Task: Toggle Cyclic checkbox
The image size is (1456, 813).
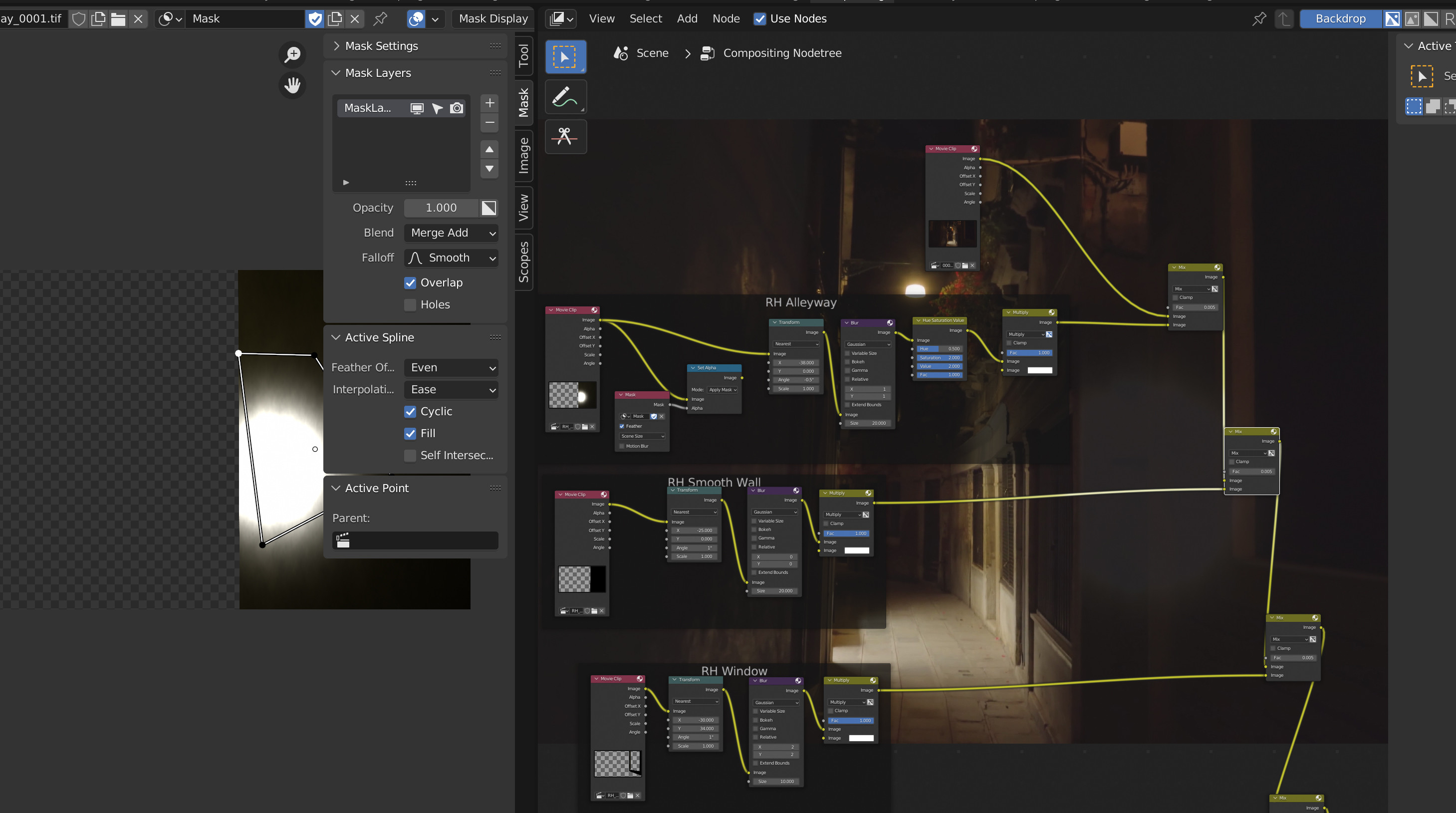Action: click(410, 412)
